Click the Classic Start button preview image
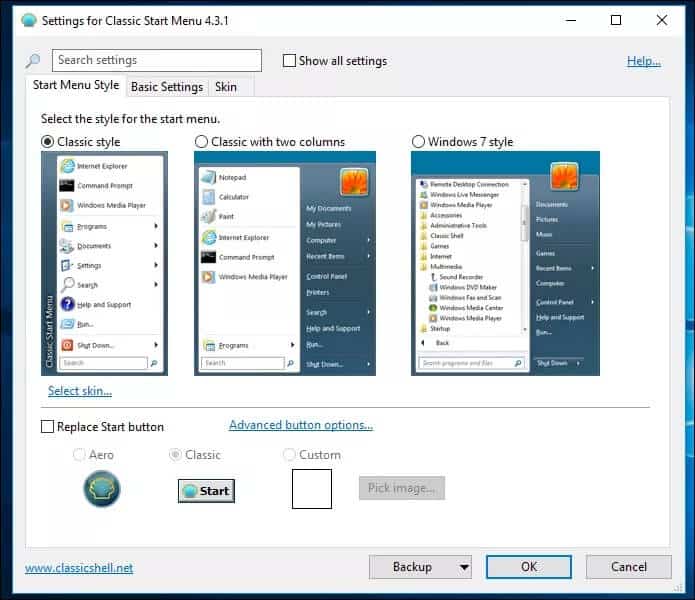The width and height of the screenshot is (695, 600). coord(206,491)
